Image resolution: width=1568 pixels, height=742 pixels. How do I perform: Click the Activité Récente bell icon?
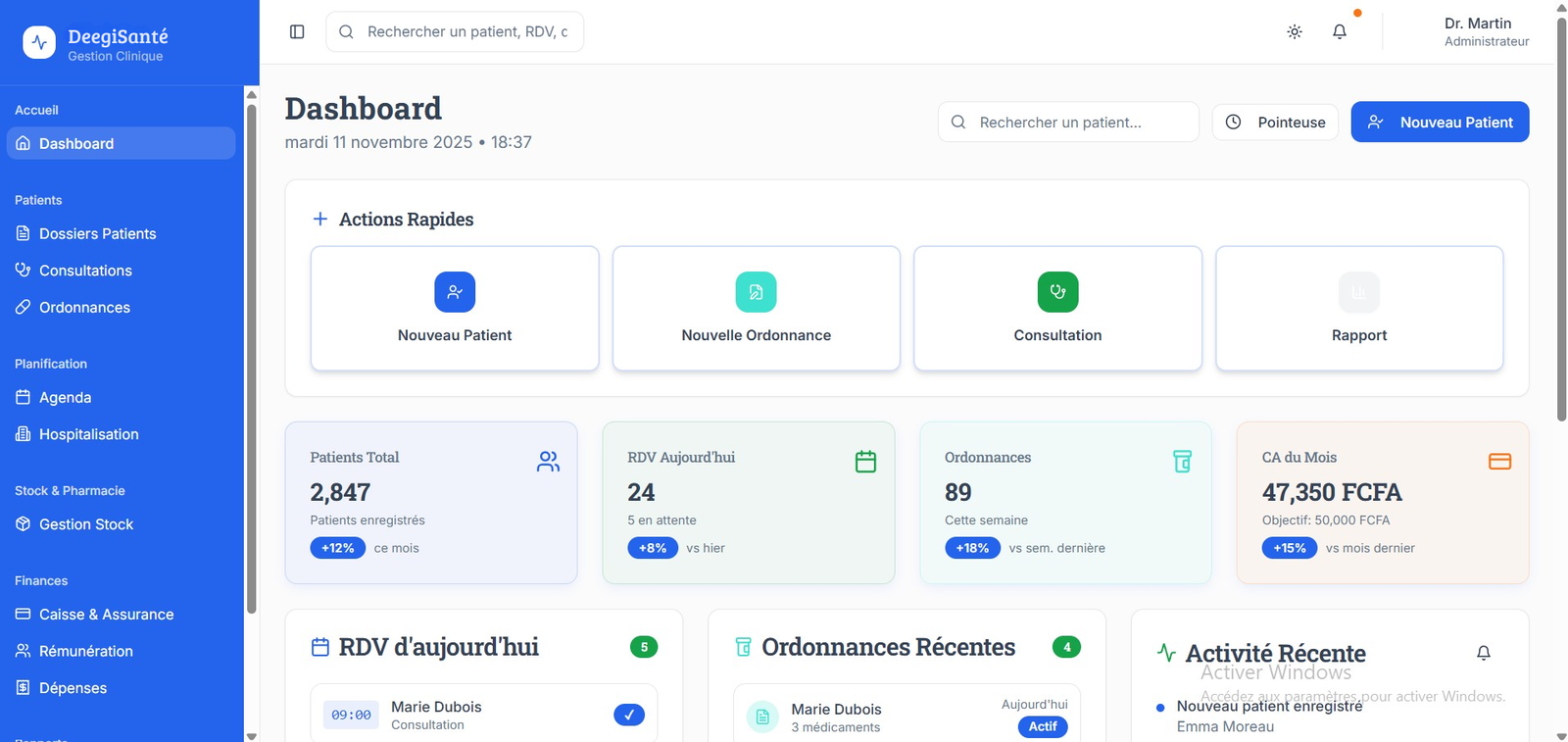[x=1483, y=653]
